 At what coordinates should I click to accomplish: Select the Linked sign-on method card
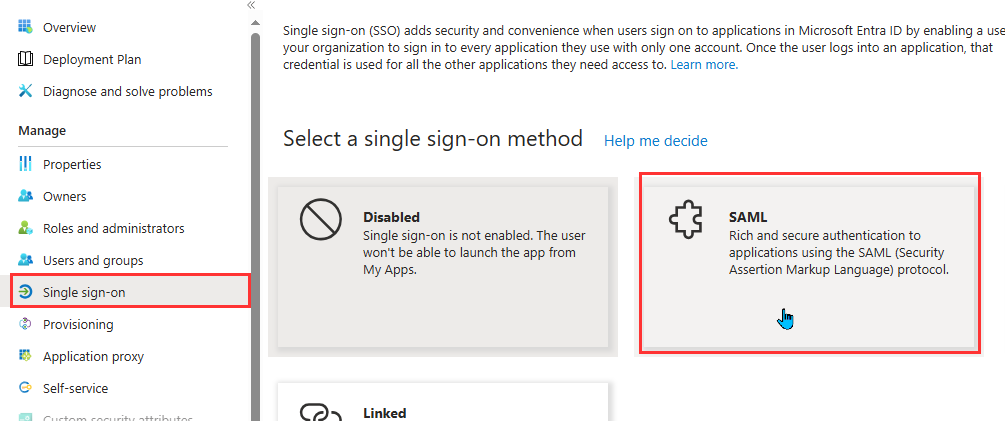(443, 402)
